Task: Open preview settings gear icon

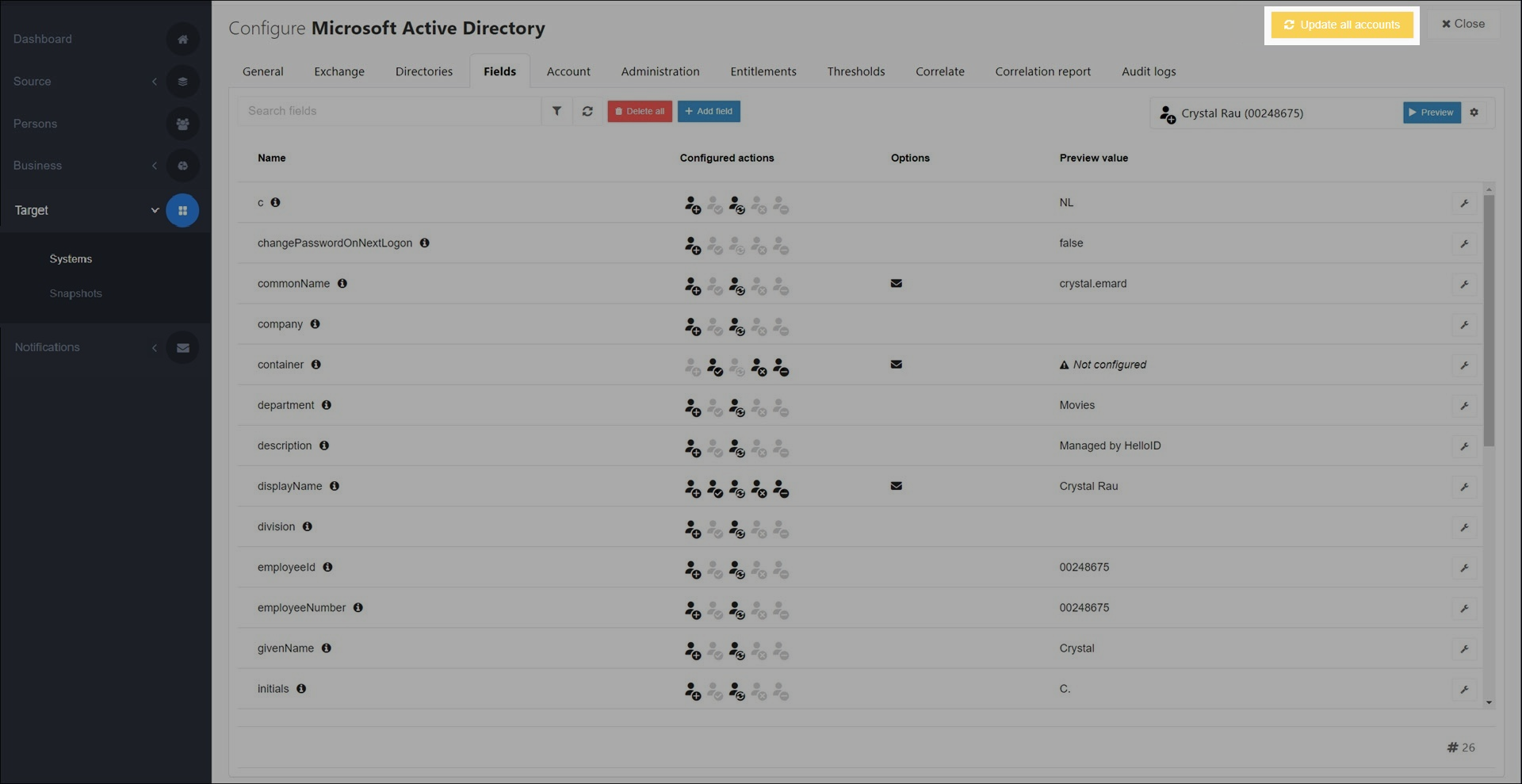Action: point(1474,113)
